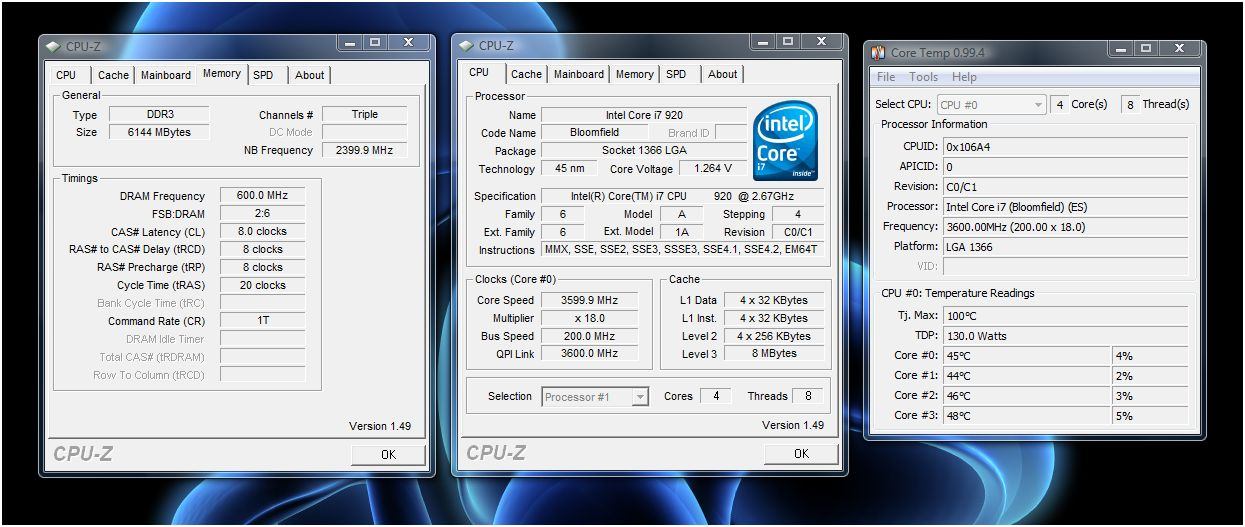This screenshot has height=527, width=1245.
Task: Minimize the Core Temp window
Action: point(1119,48)
